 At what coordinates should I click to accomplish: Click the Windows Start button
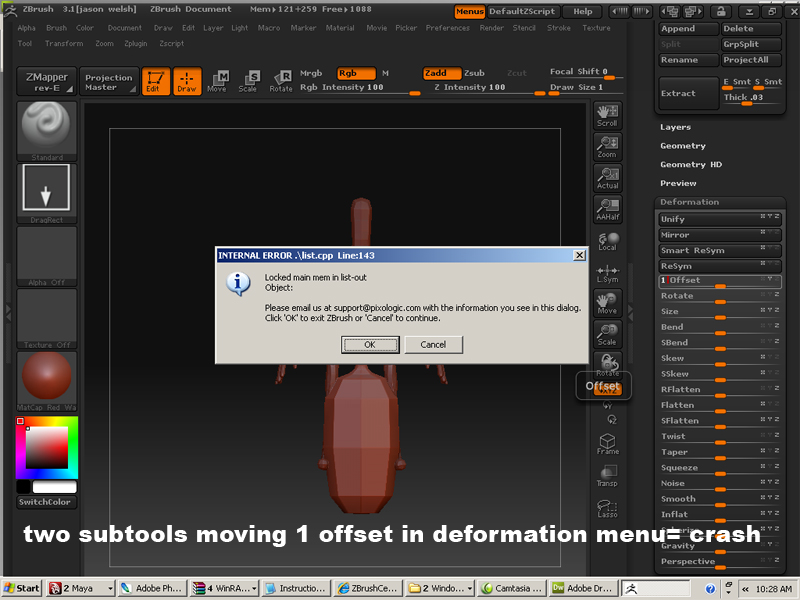pyautogui.click(x=22, y=588)
